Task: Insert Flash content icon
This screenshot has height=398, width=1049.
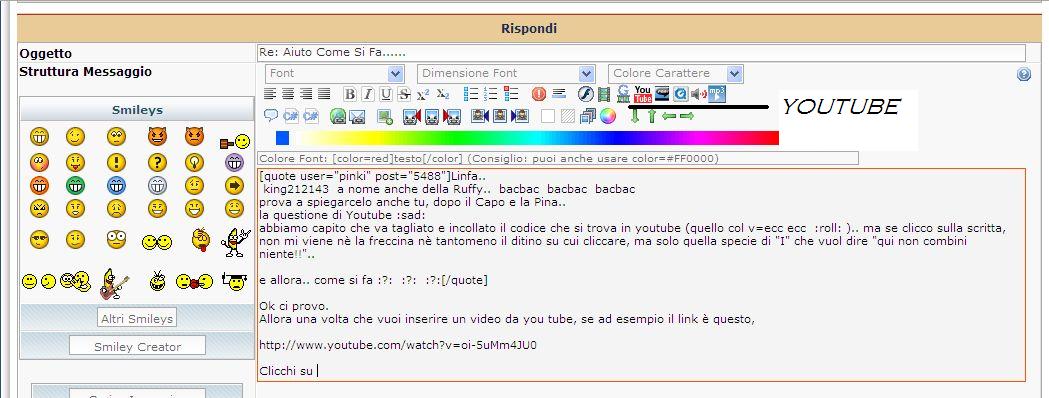Action: [x=586, y=94]
